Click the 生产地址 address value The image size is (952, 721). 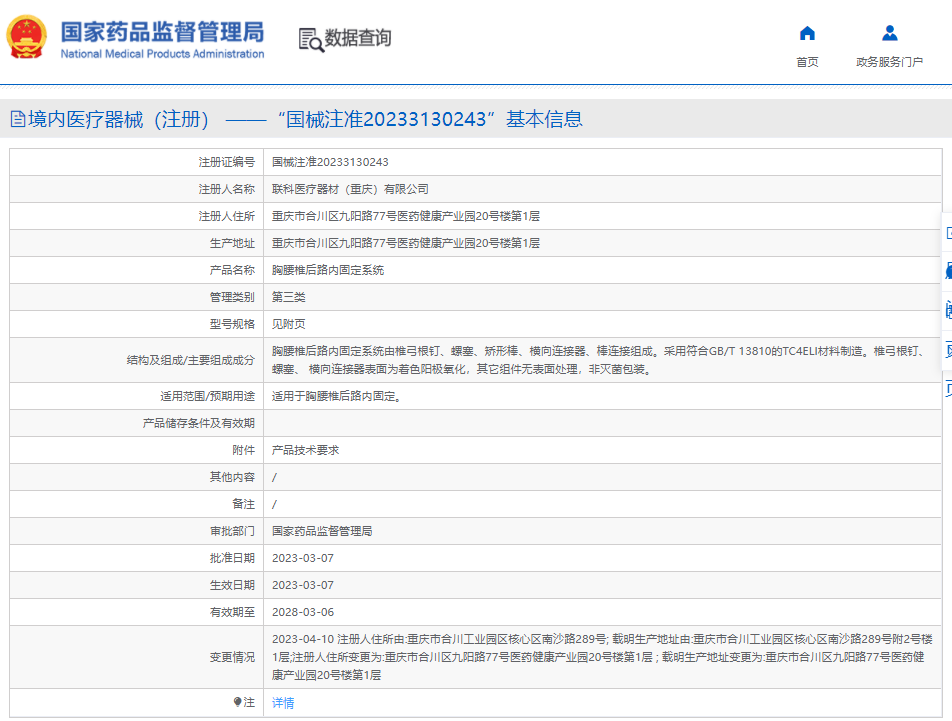point(406,243)
